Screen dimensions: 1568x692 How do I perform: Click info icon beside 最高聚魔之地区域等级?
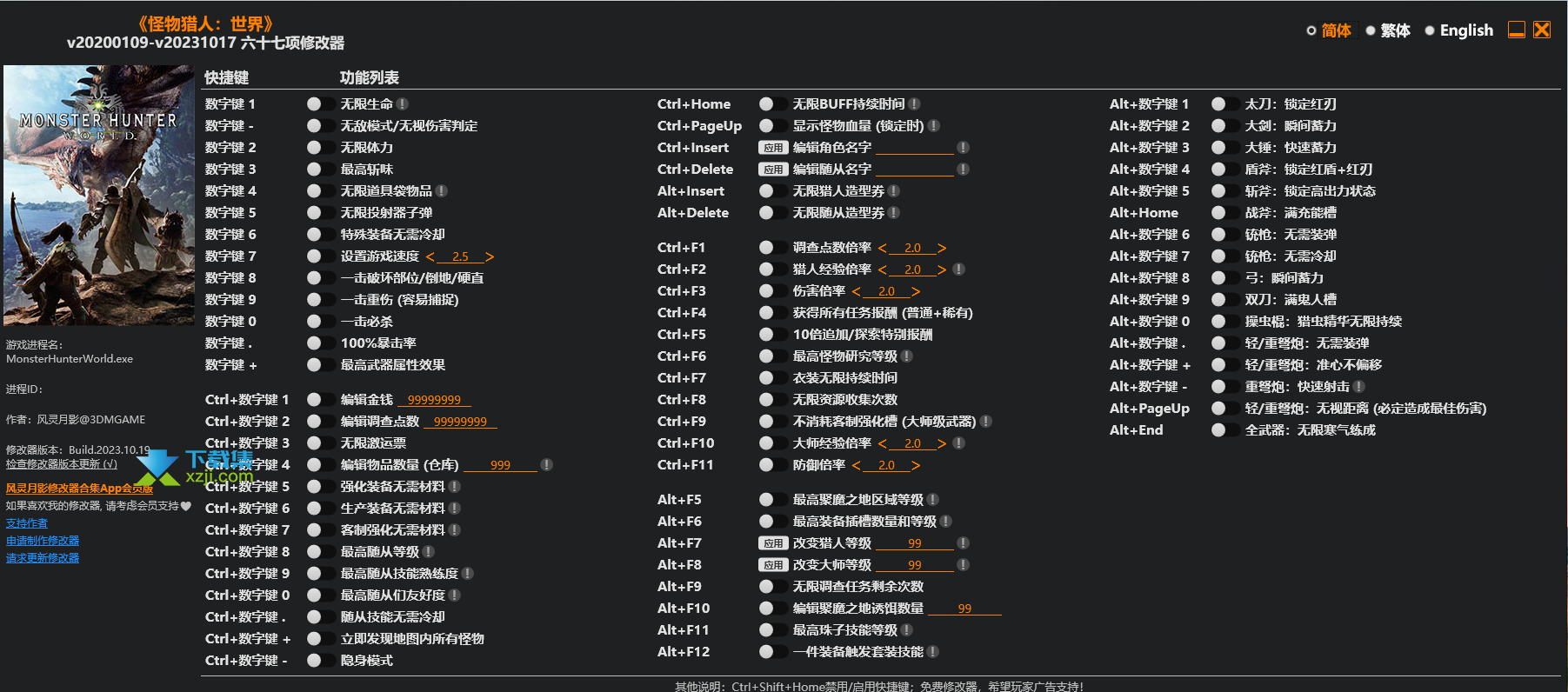(x=933, y=500)
